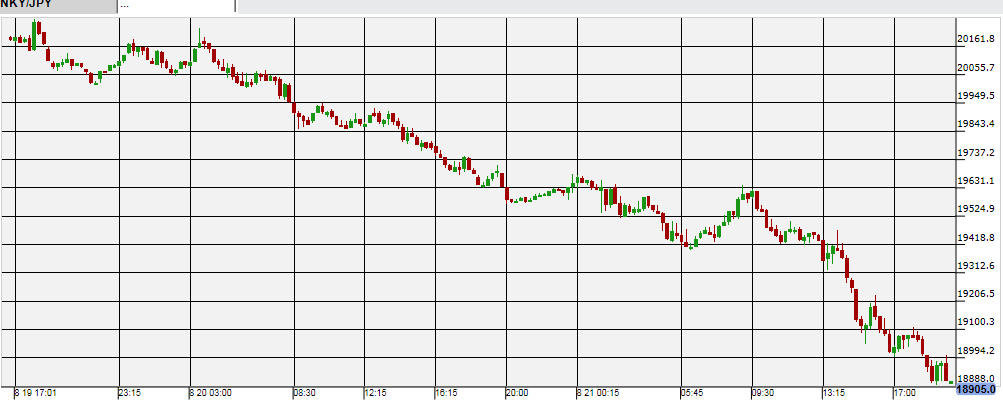Click the highlighted 18905.0 current price label

[x=979, y=389]
